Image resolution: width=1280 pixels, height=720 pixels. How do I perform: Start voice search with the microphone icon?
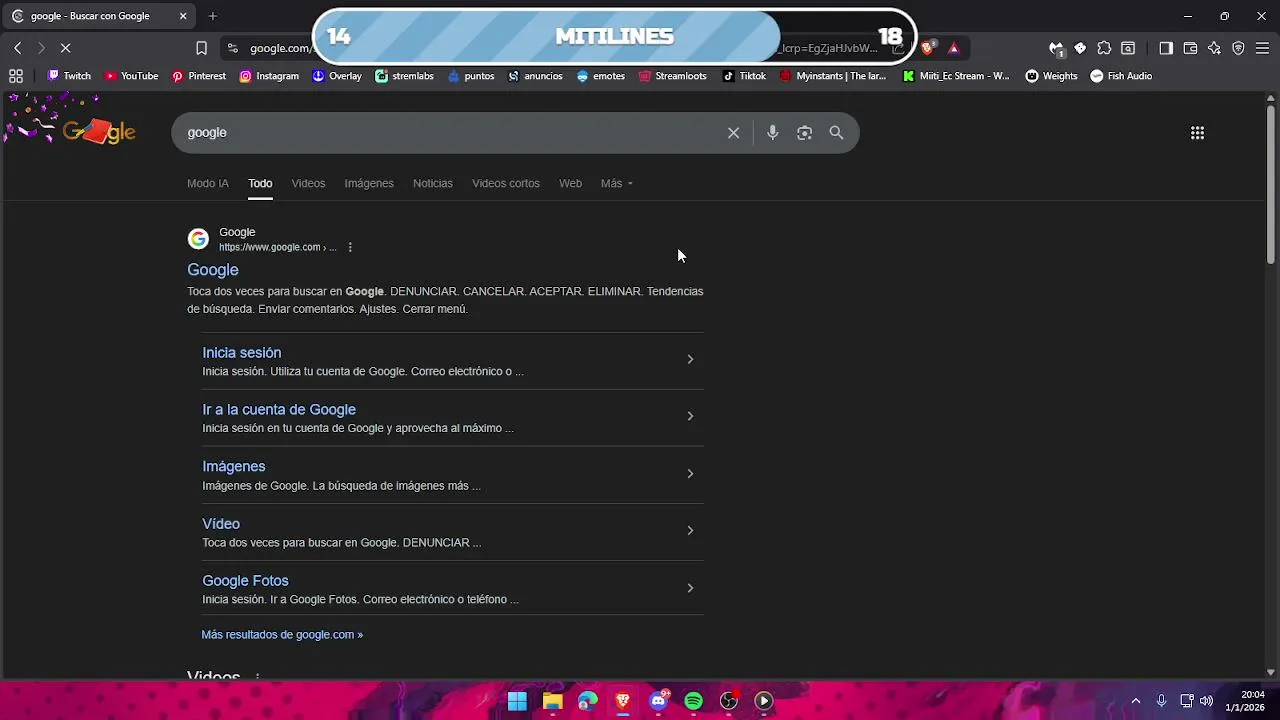[772, 133]
